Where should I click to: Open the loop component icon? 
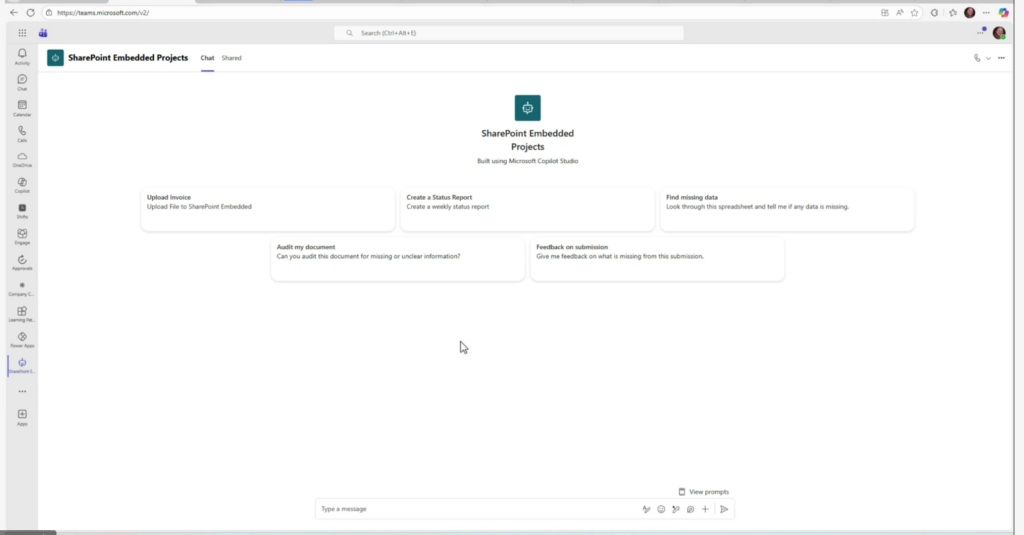pos(690,509)
